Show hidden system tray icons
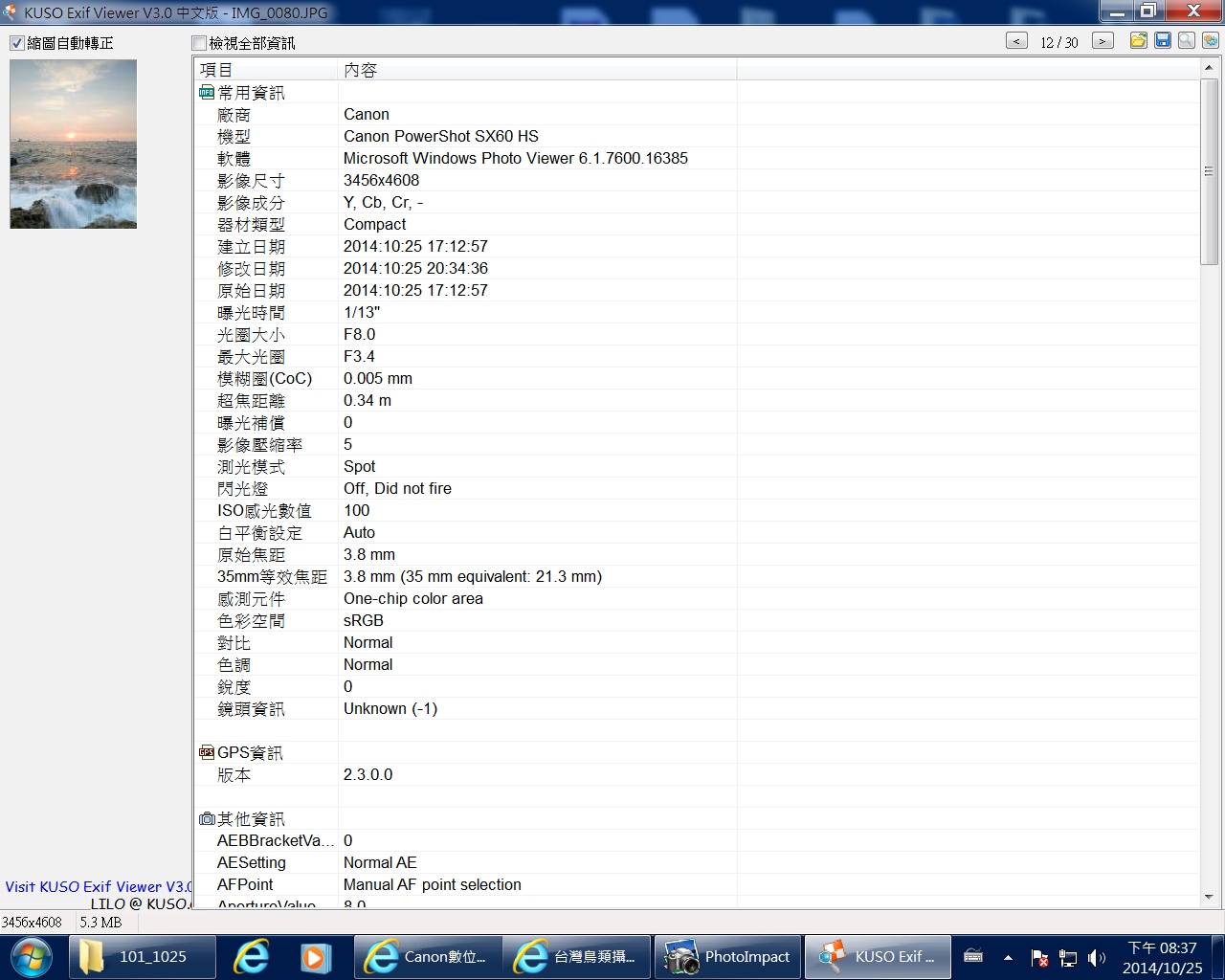The height and width of the screenshot is (980, 1225). point(1008,957)
